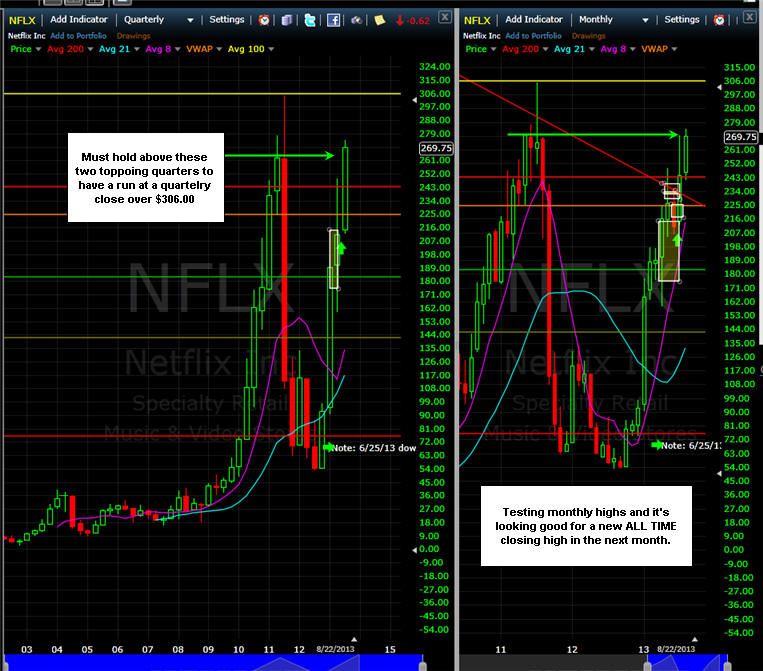Open Drawings link in Quarterly chart

click(x=133, y=36)
